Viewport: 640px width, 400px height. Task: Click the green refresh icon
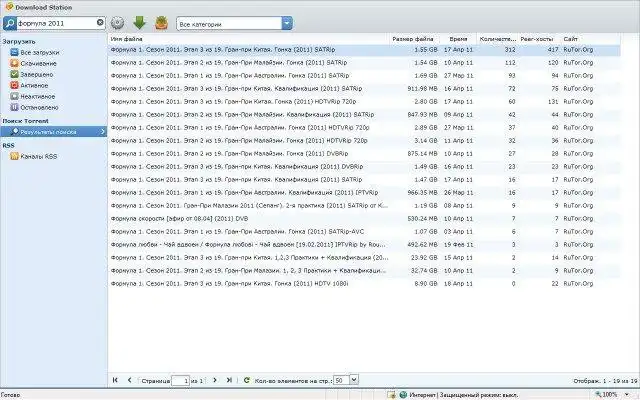click(247, 380)
